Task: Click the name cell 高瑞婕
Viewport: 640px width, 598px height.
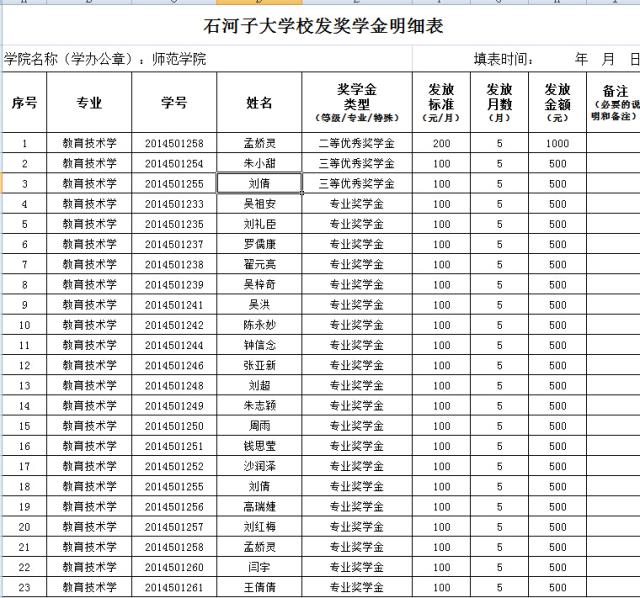Action: tap(259, 507)
